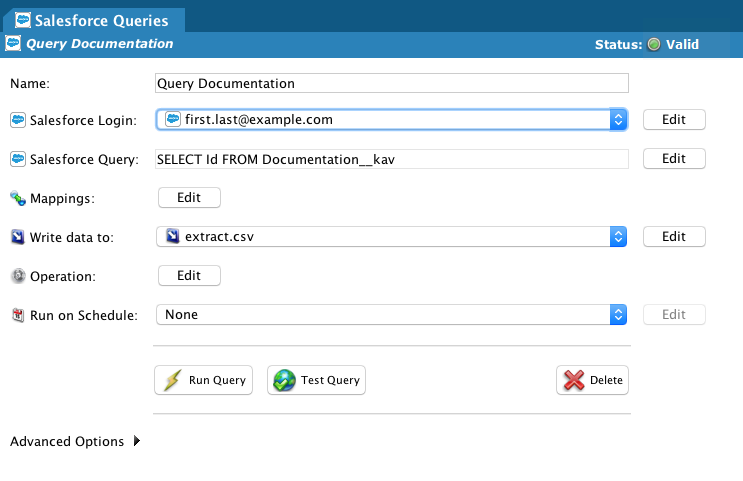Viewport: 743px width, 481px height.
Task: Click the green Valid status indicator
Action: point(654,44)
